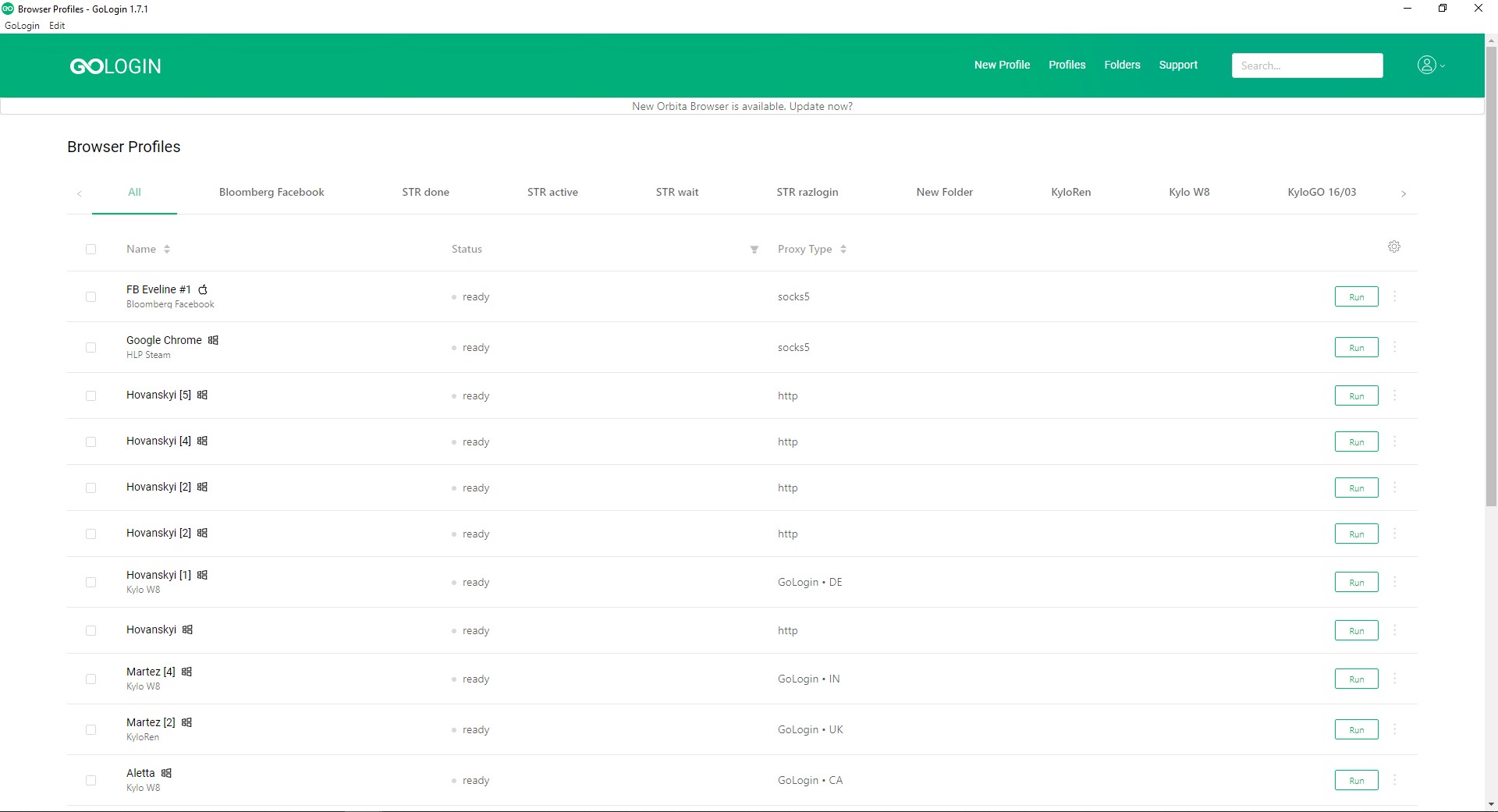
Task: Open more options for Aletta profile
Action: (1395, 780)
